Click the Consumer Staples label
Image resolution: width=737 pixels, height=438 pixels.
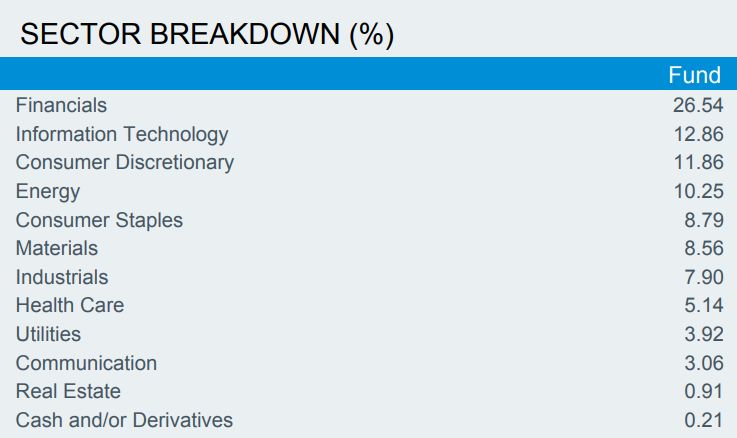click(x=99, y=220)
